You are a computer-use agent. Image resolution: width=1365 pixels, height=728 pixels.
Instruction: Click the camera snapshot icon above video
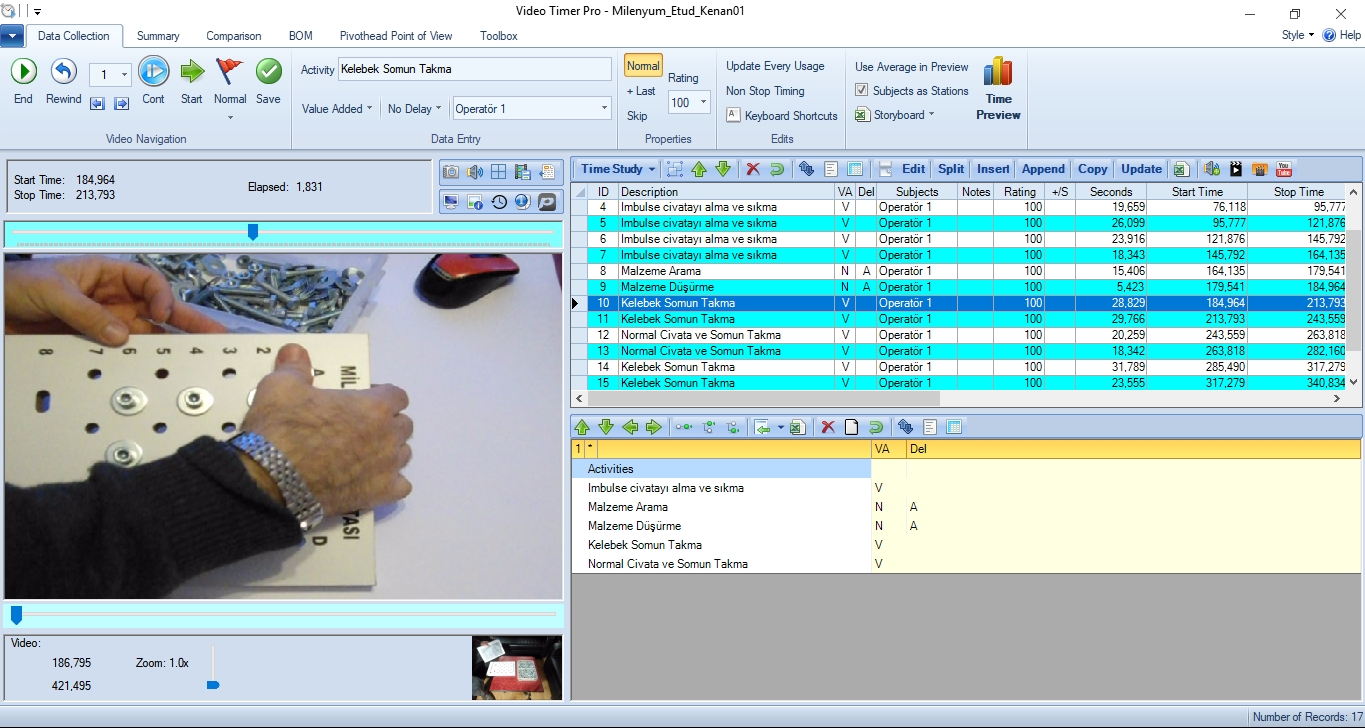(451, 172)
